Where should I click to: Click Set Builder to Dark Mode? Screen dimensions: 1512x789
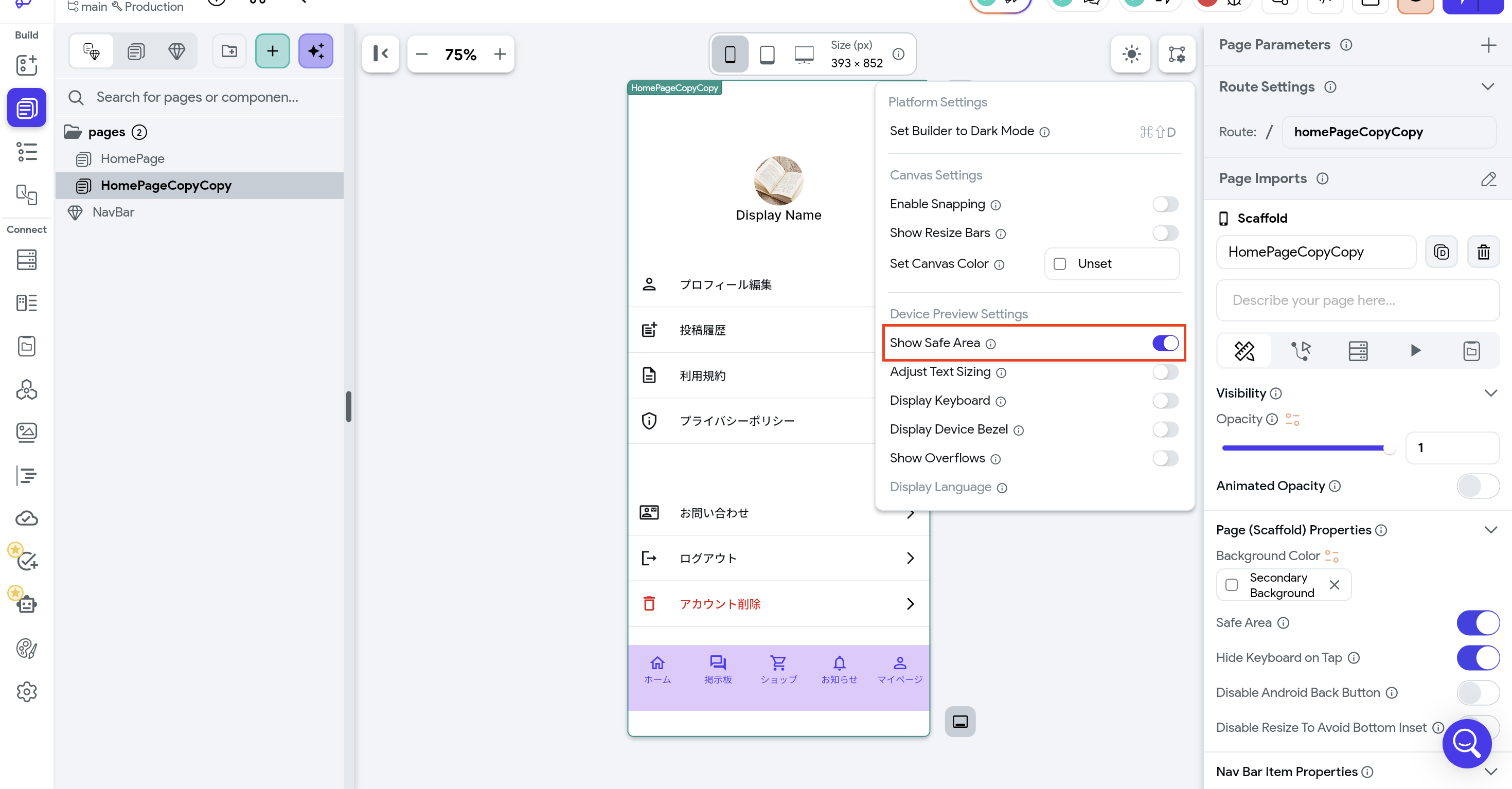coord(962,131)
